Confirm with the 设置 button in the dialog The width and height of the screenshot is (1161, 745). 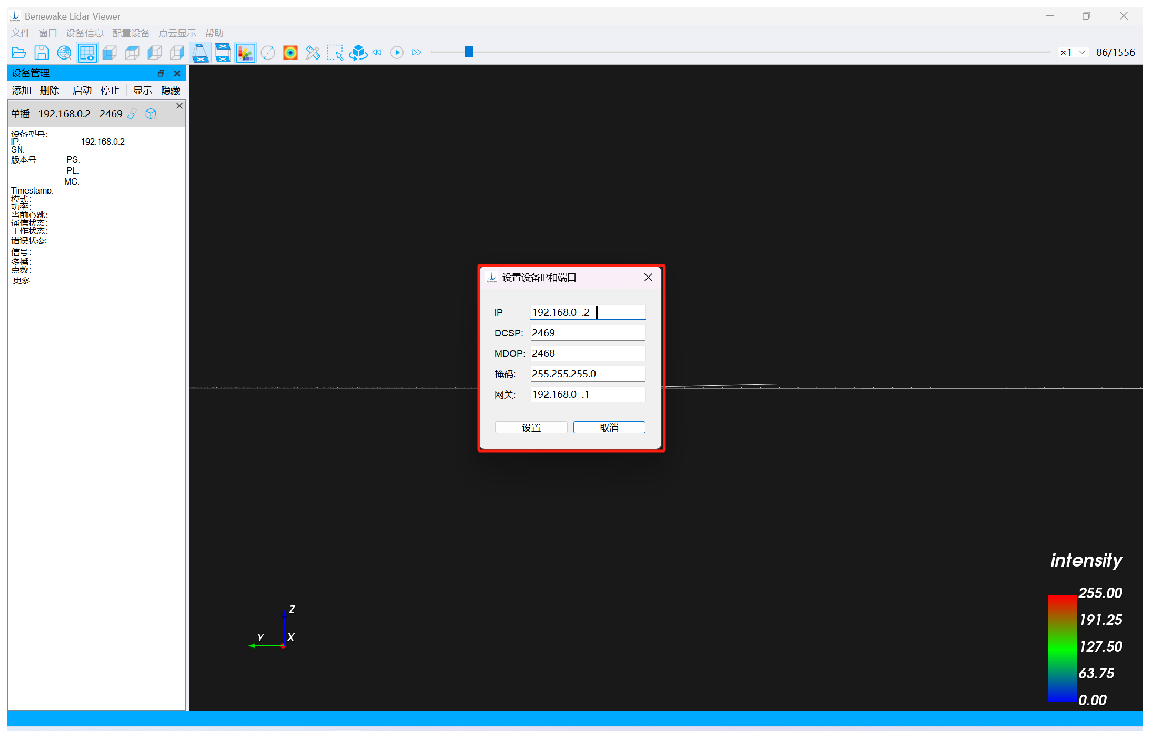(x=531, y=428)
